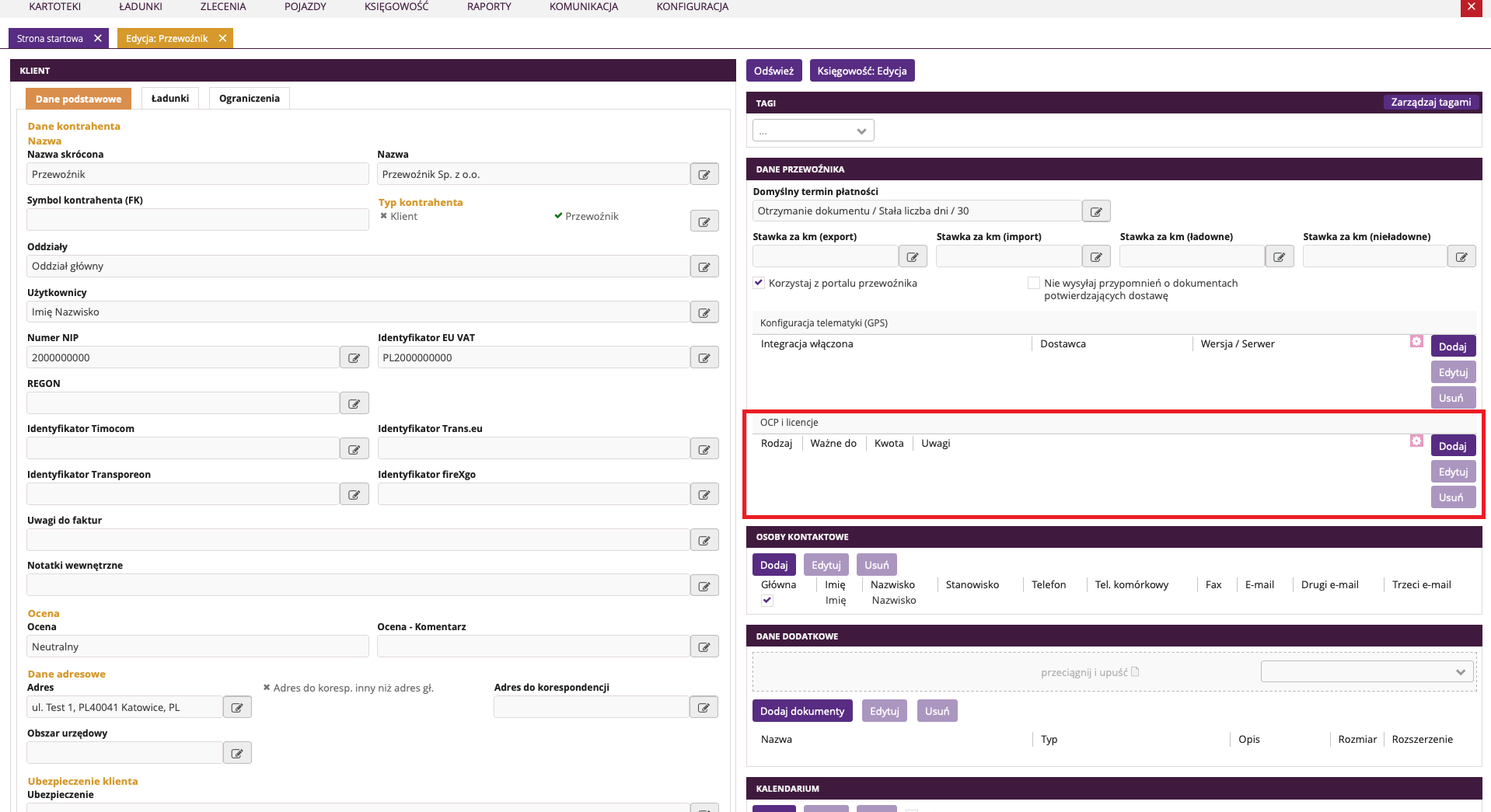This screenshot has width=1491, height=812.
Task: Click edit icon for Ocena - Komentarz
Action: (704, 646)
